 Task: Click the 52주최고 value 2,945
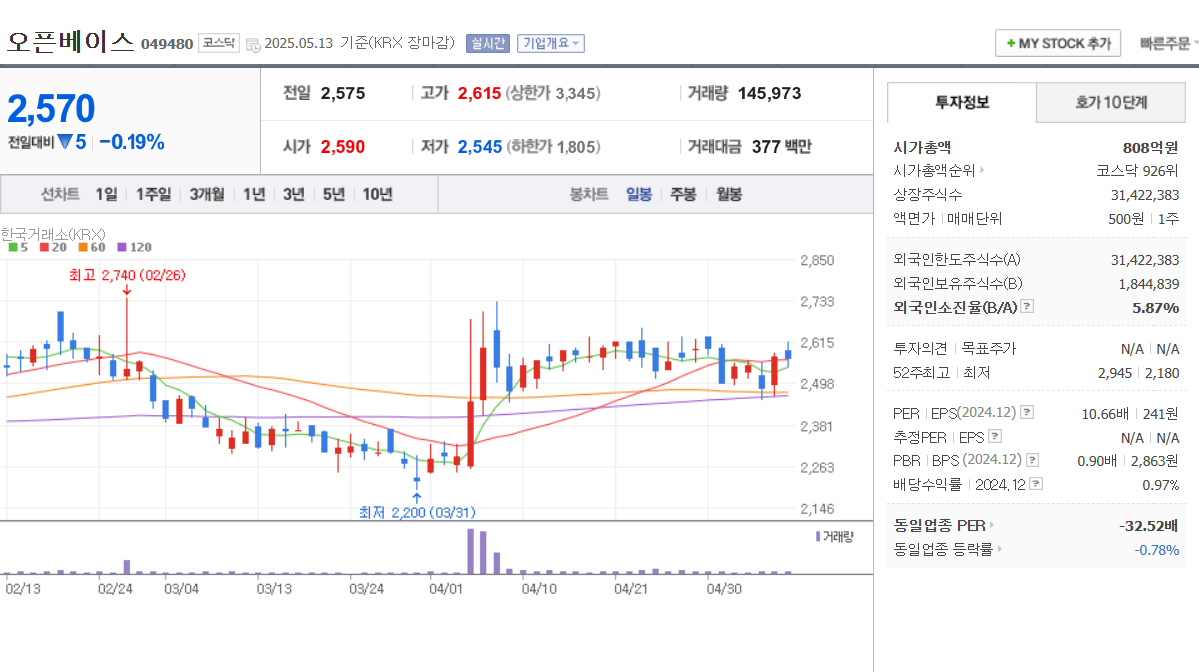click(1114, 373)
